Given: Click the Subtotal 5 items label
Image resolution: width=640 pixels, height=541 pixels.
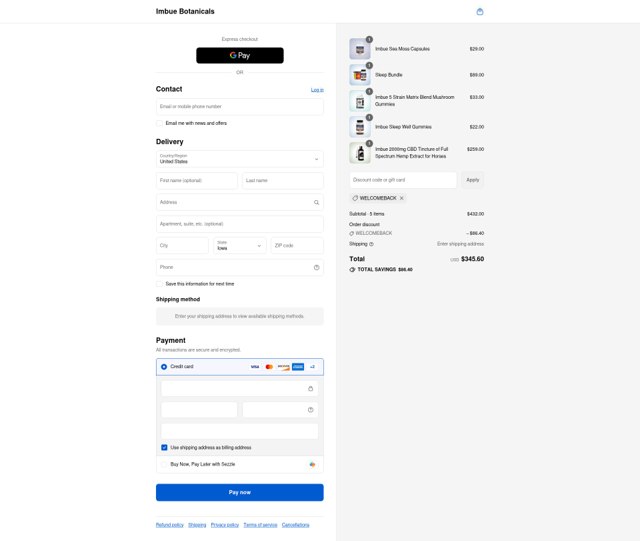Looking at the screenshot, I should tap(367, 214).
